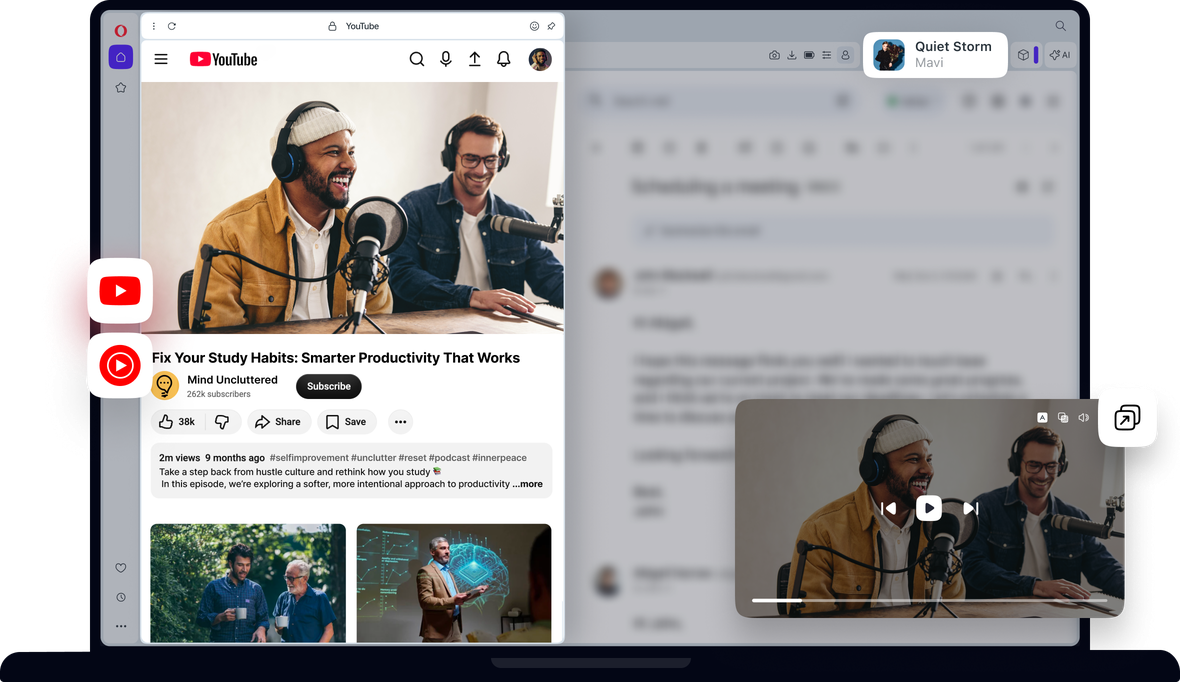Click the upload video icon
1180x682 pixels.
click(475, 59)
